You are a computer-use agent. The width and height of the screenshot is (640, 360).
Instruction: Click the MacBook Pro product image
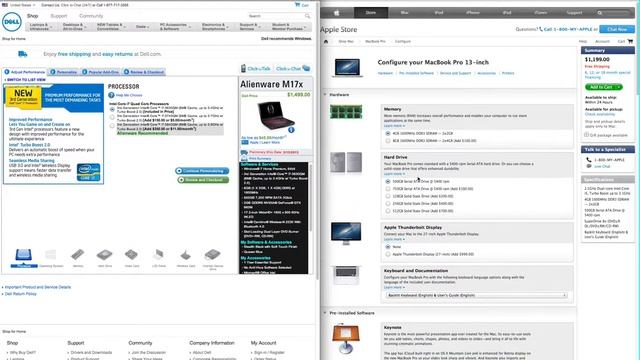click(347, 67)
